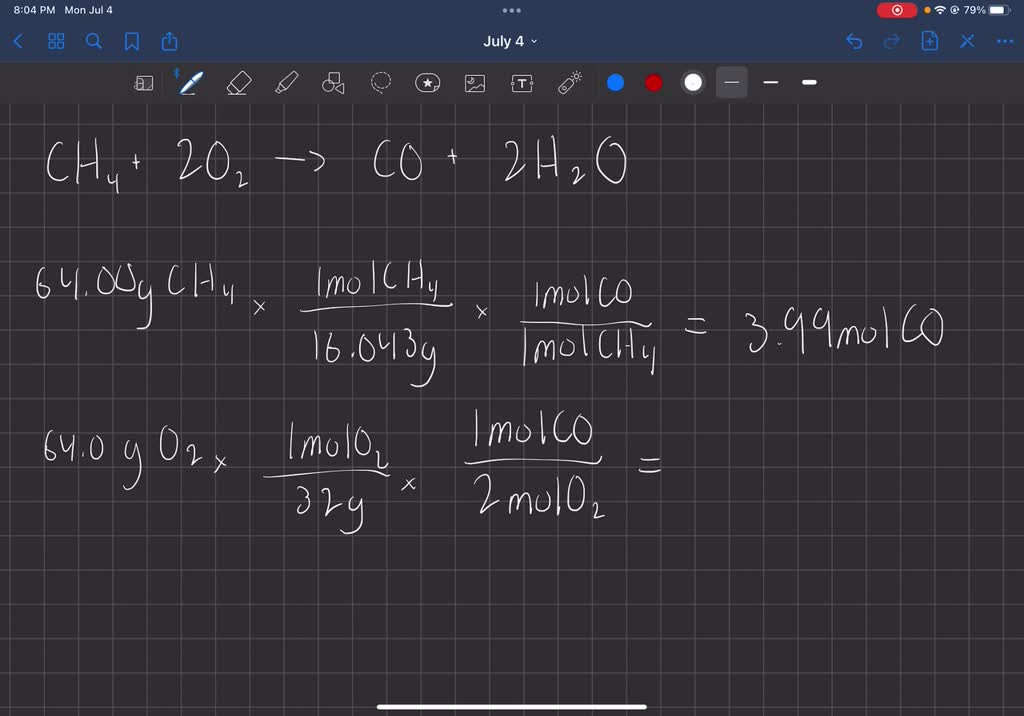Activate the Lasso selection tool

click(380, 83)
